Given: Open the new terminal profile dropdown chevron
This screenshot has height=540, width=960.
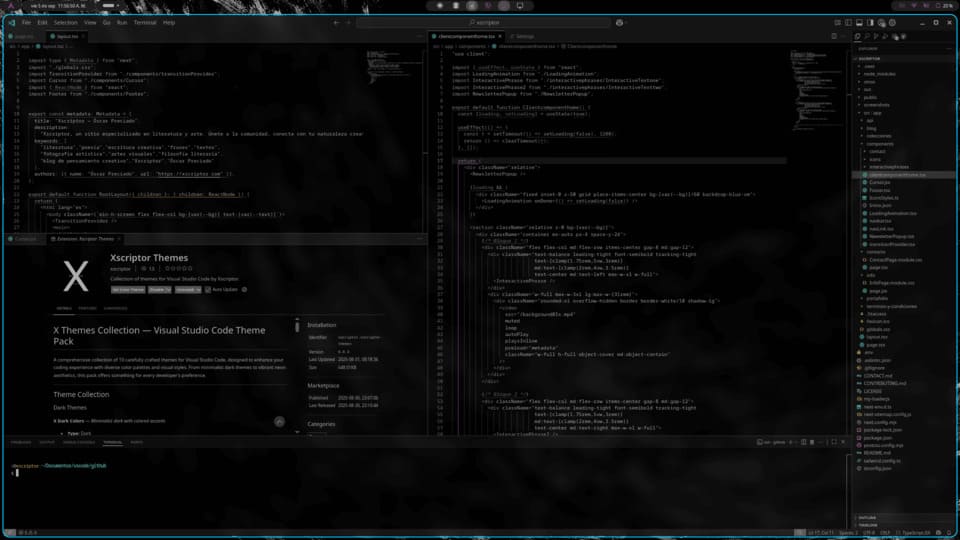Looking at the screenshot, I should 797,442.
